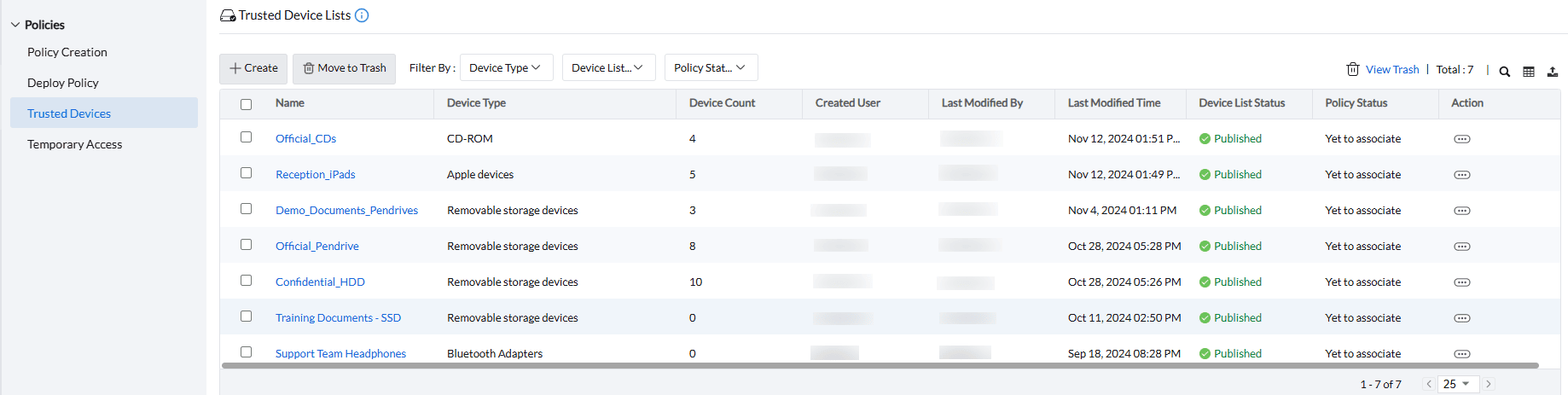
Task: Go to next page arrow
Action: (x=1489, y=384)
